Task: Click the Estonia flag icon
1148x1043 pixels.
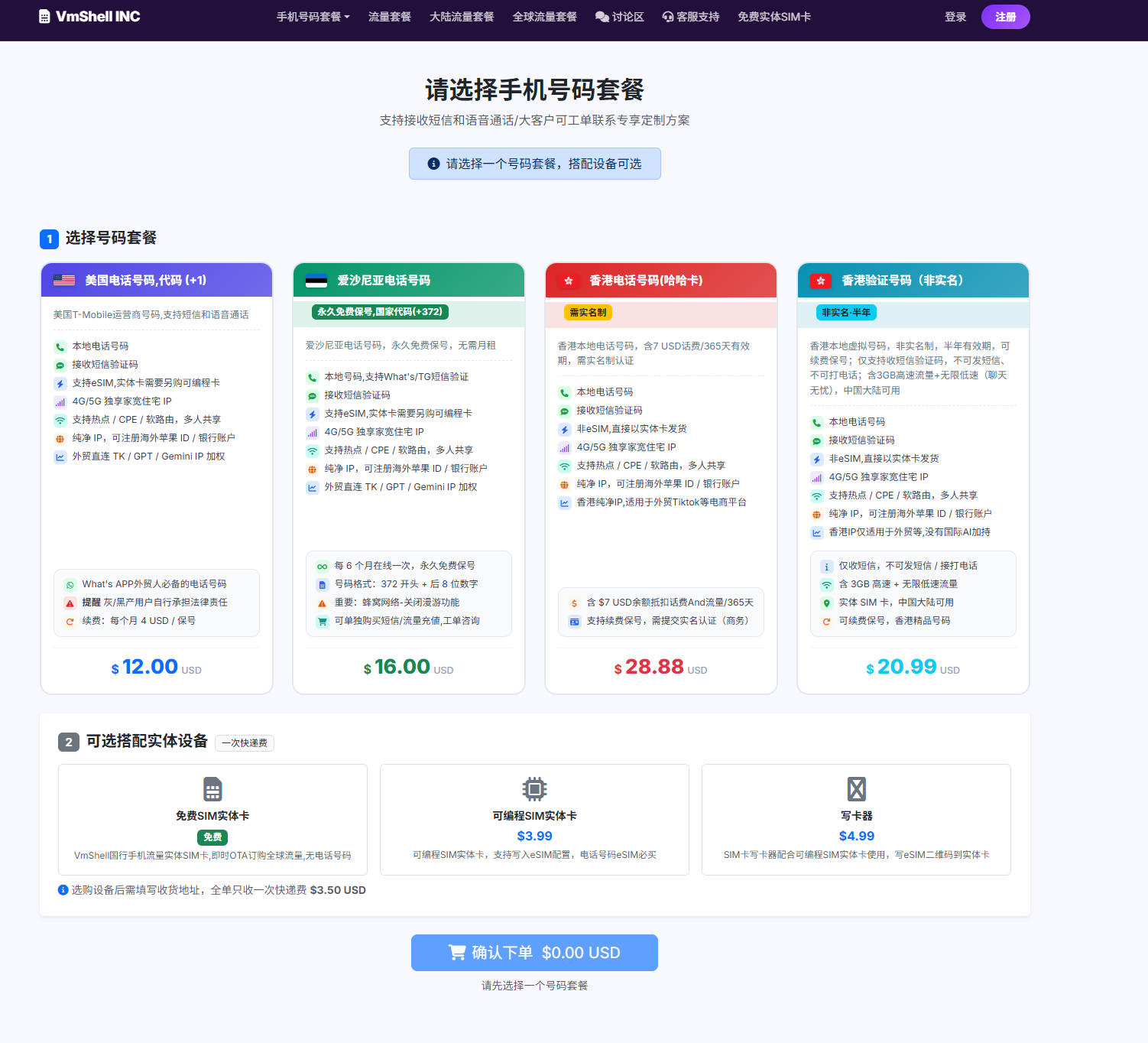Action: 316,281
